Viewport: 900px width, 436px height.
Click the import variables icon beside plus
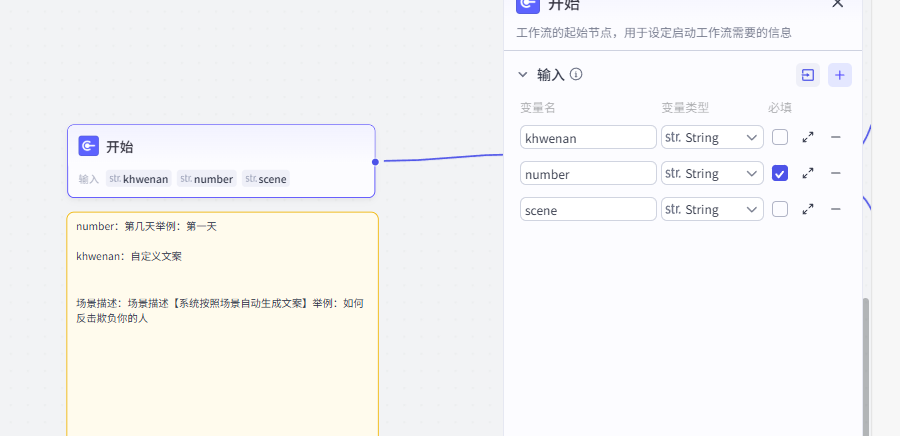click(x=807, y=75)
